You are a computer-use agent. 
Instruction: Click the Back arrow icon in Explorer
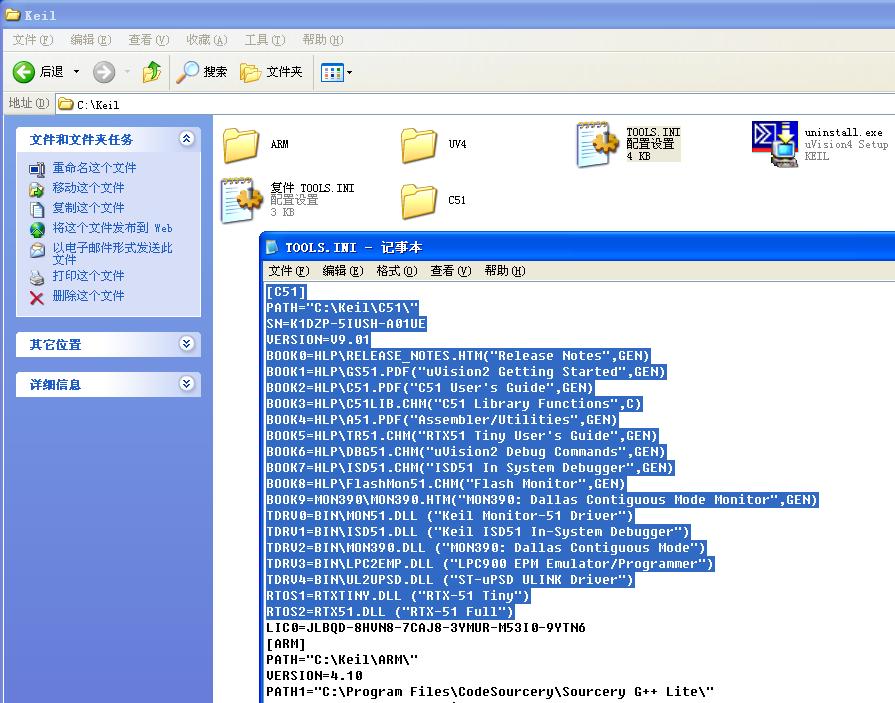pyautogui.click(x=24, y=72)
